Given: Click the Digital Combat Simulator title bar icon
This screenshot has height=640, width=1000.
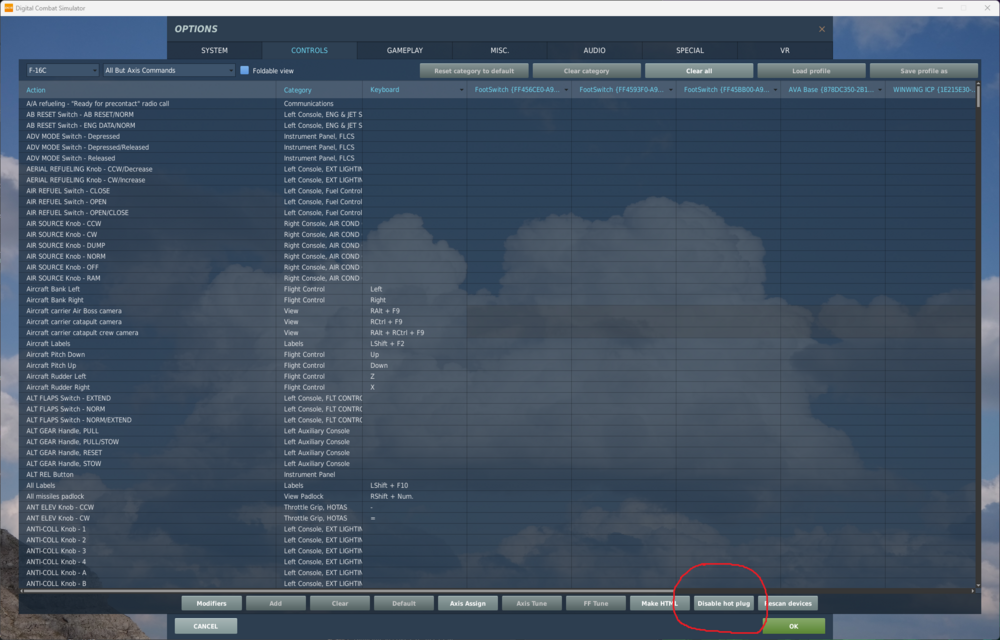Looking at the screenshot, I should 8,7.
